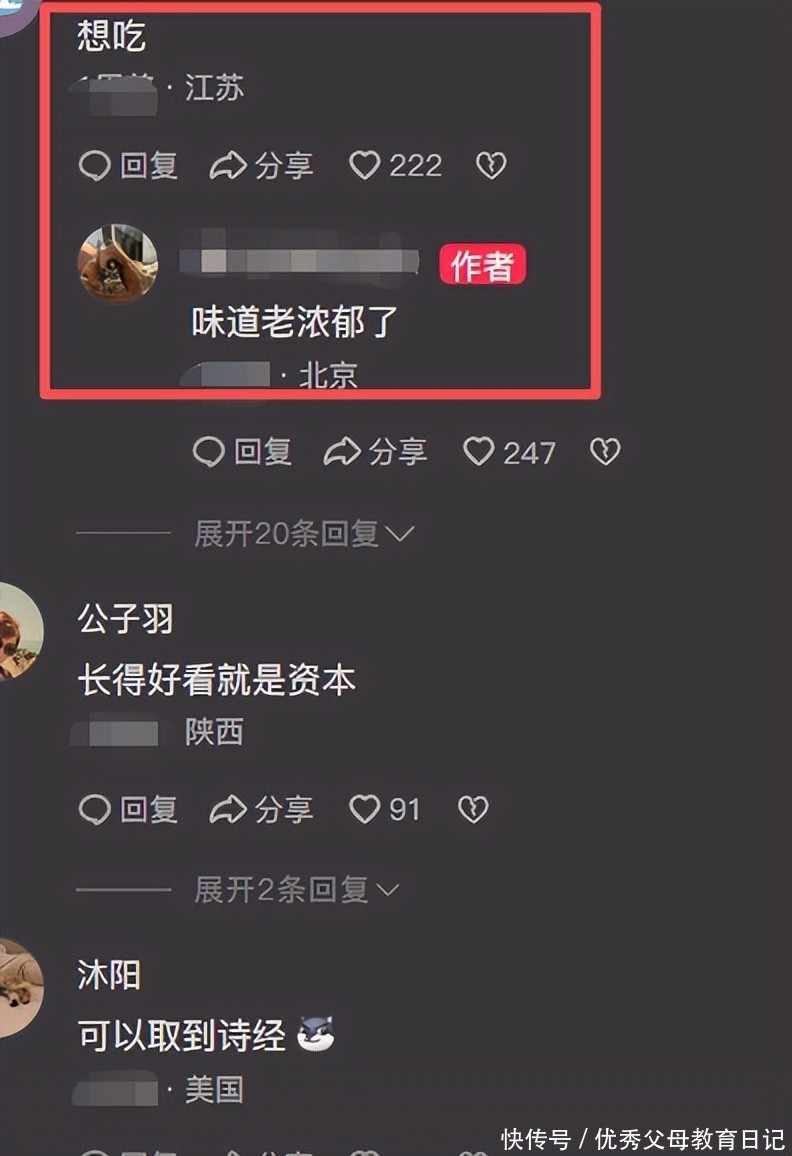Screen dimensions: 792x1156
Task: Reply to the author's 味道老浓郁了 comment
Action: 243,452
